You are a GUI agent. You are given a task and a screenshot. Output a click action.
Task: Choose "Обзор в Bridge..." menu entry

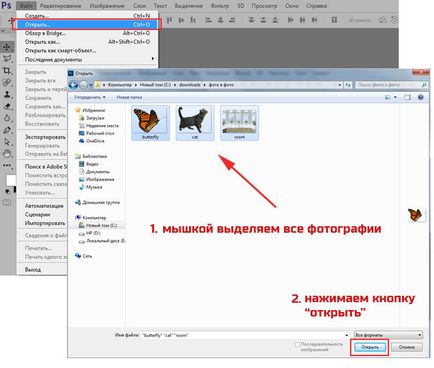(x=87, y=33)
